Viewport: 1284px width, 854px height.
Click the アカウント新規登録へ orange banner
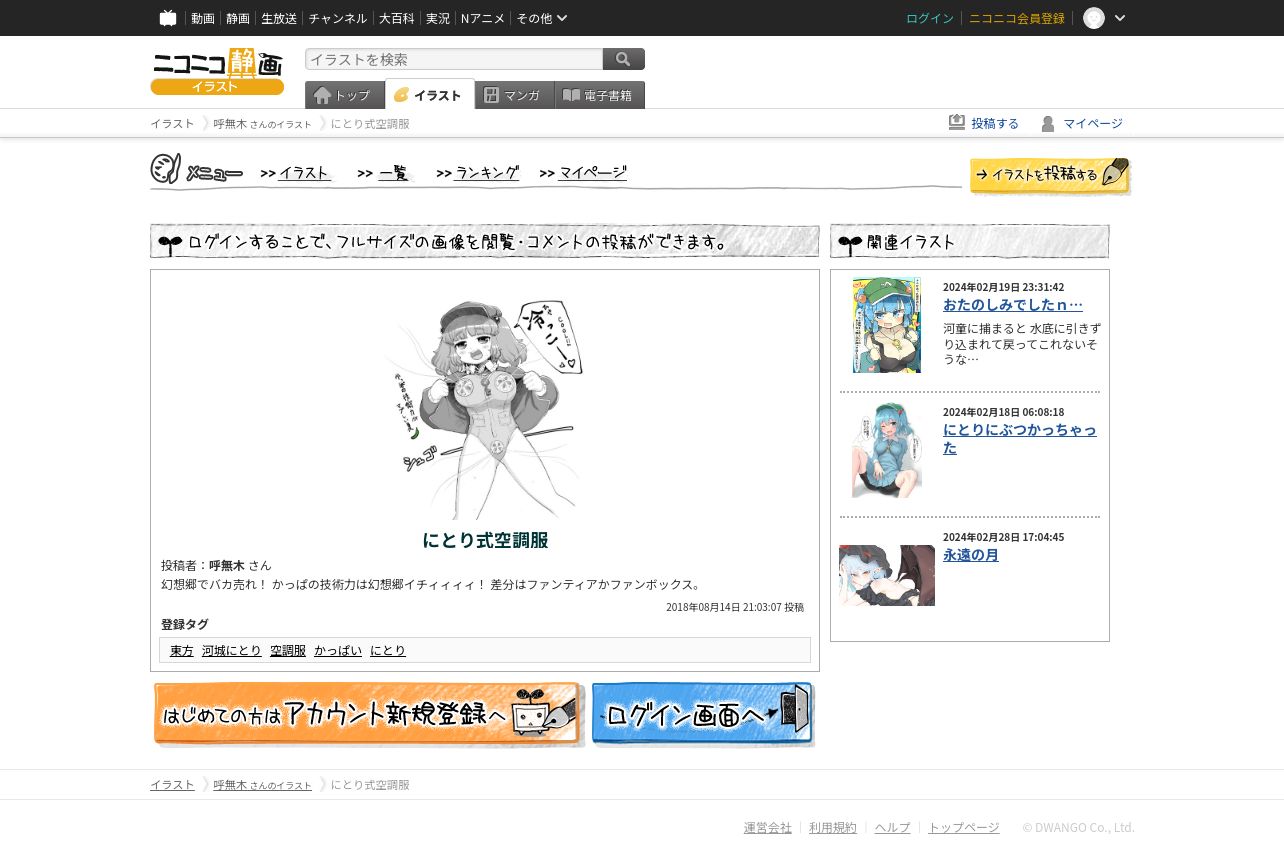tap(368, 714)
